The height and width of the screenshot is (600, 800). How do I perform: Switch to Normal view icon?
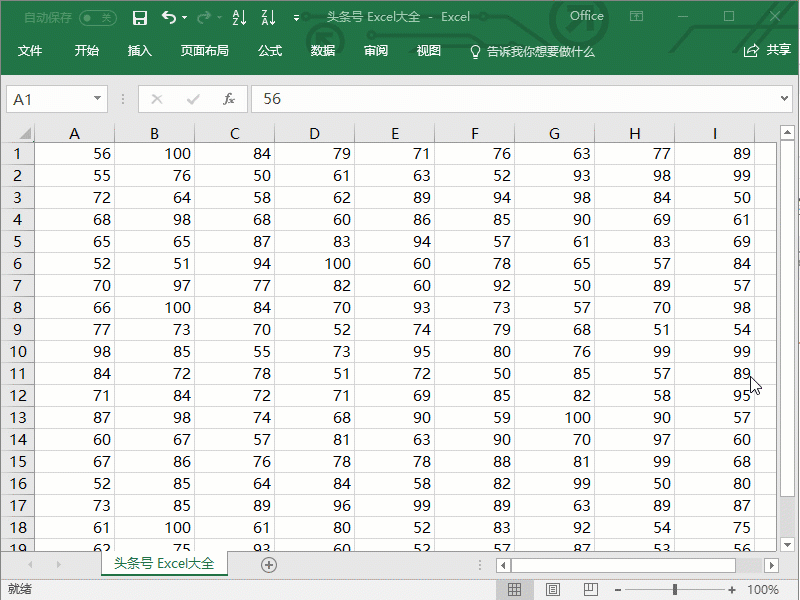(514, 590)
